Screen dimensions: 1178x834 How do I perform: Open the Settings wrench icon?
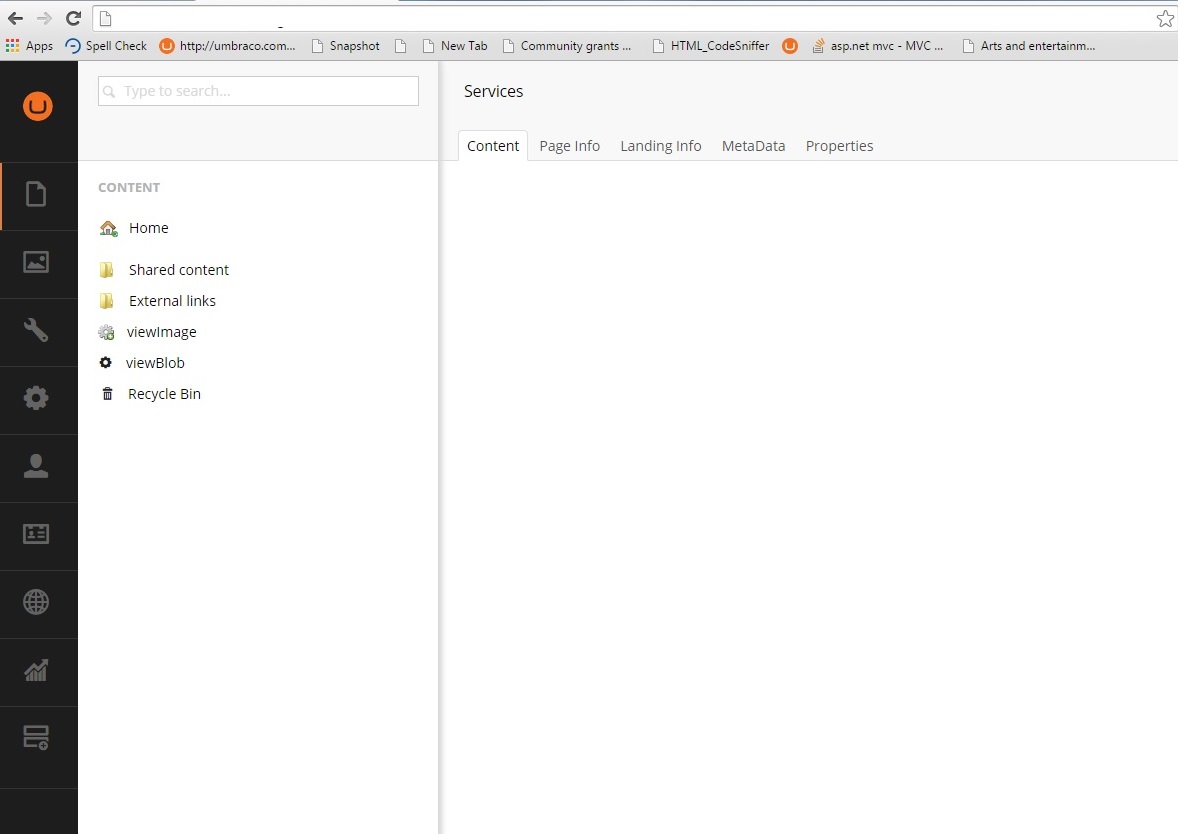click(37, 330)
